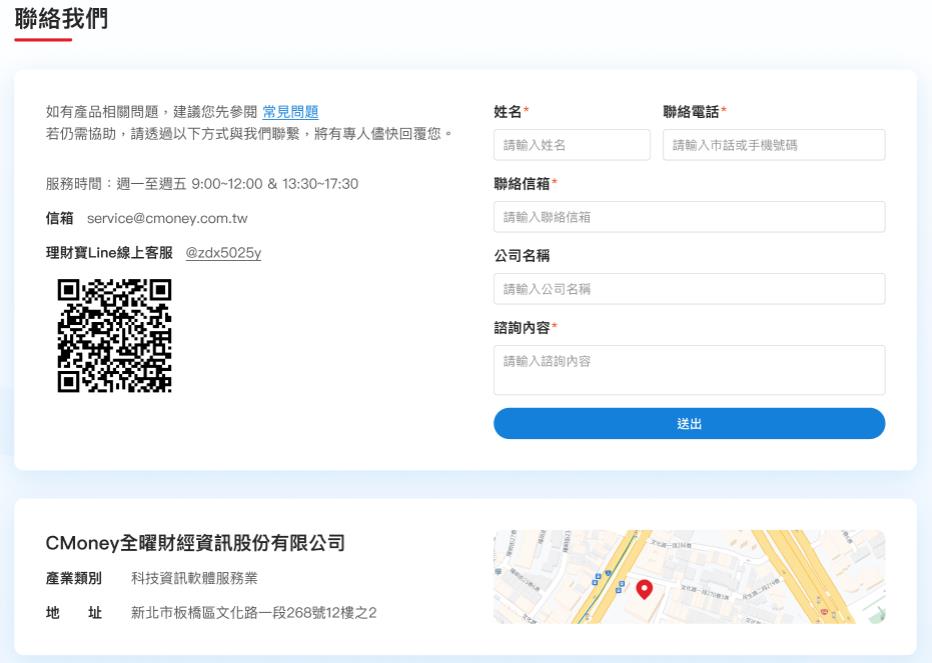Image resolution: width=932 pixels, height=663 pixels.
Task: Open the 常見問題 FAQ link
Action: (290, 112)
